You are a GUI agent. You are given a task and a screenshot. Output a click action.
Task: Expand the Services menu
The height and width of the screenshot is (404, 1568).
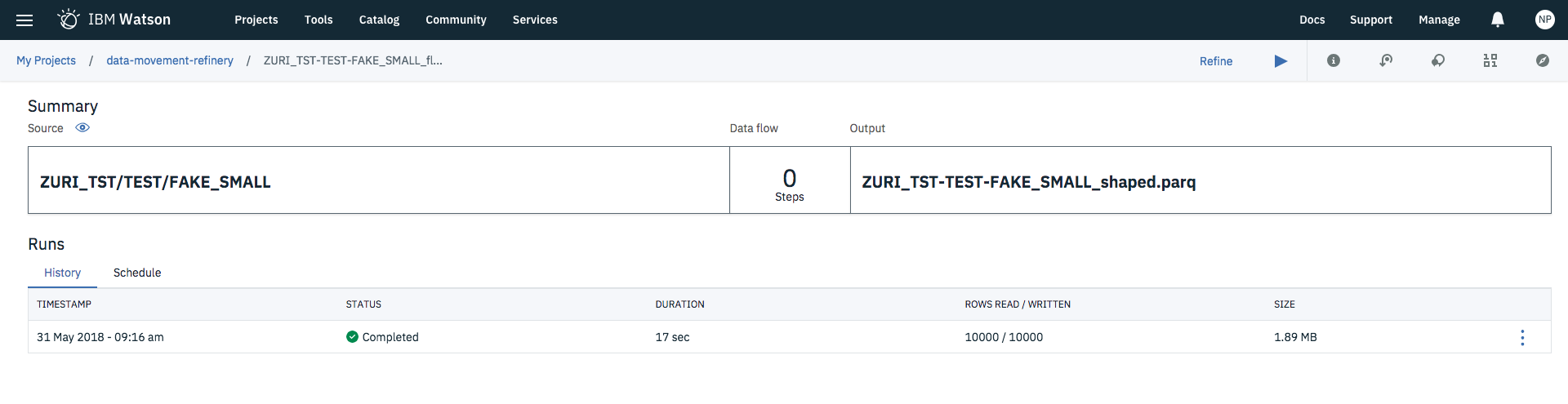pyautogui.click(x=535, y=20)
